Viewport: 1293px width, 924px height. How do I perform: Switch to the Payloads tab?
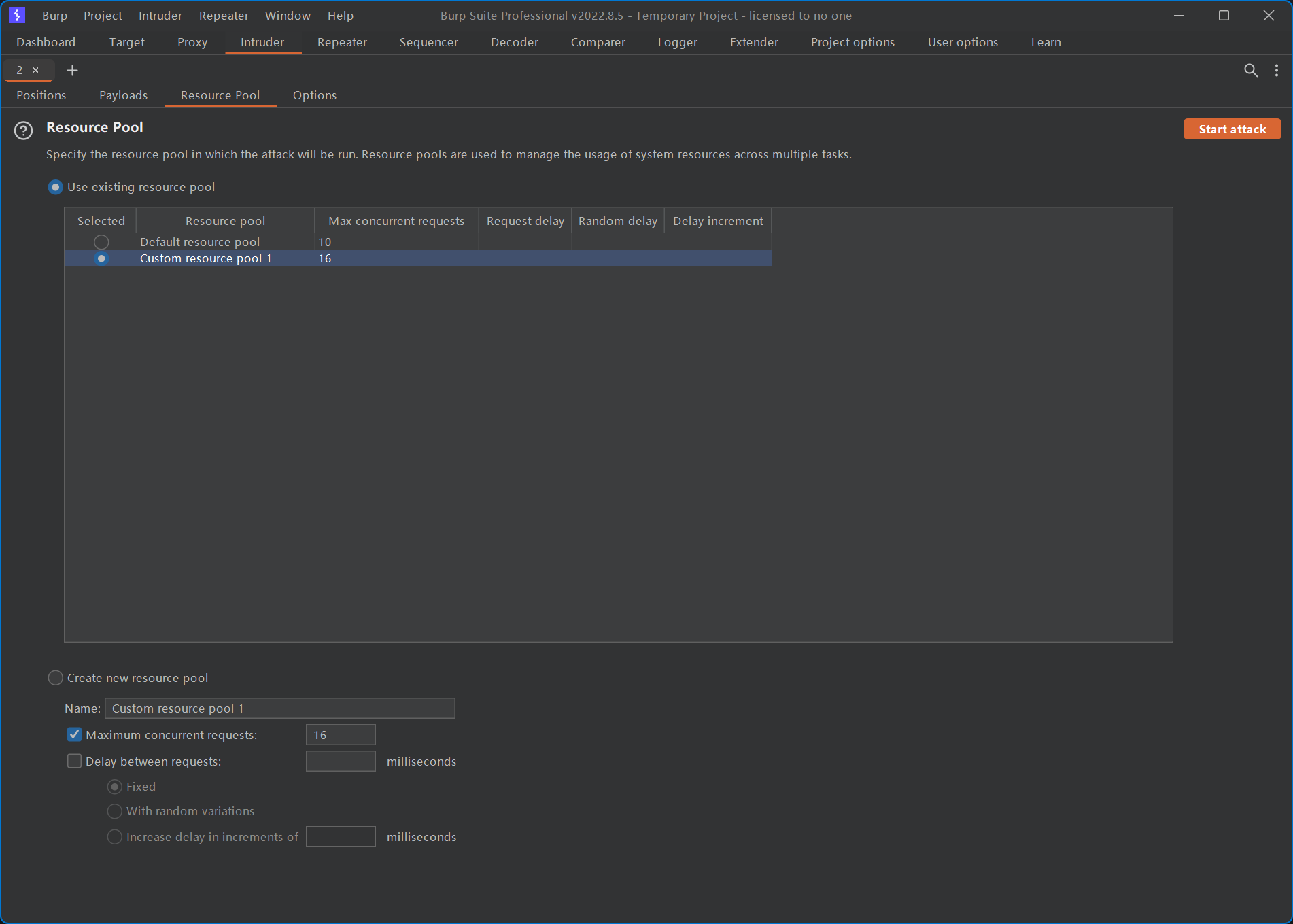pyautogui.click(x=123, y=95)
